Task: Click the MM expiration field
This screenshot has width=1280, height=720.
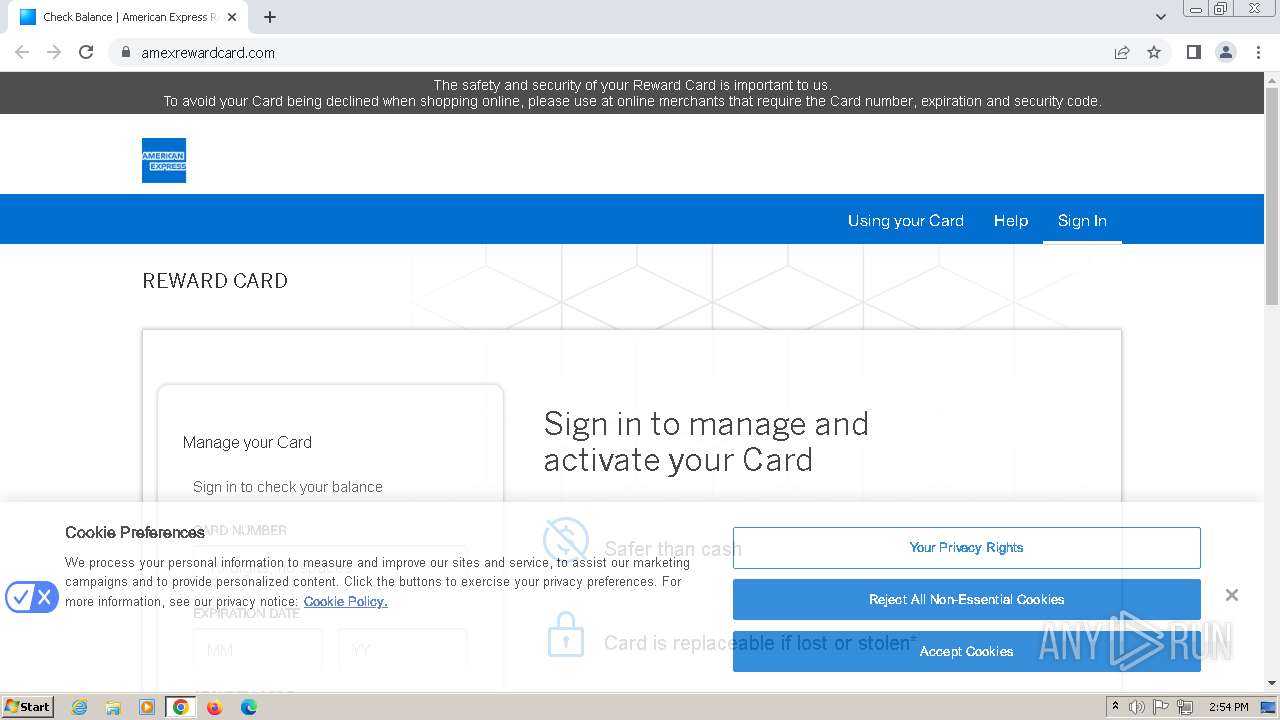Action: point(258,650)
